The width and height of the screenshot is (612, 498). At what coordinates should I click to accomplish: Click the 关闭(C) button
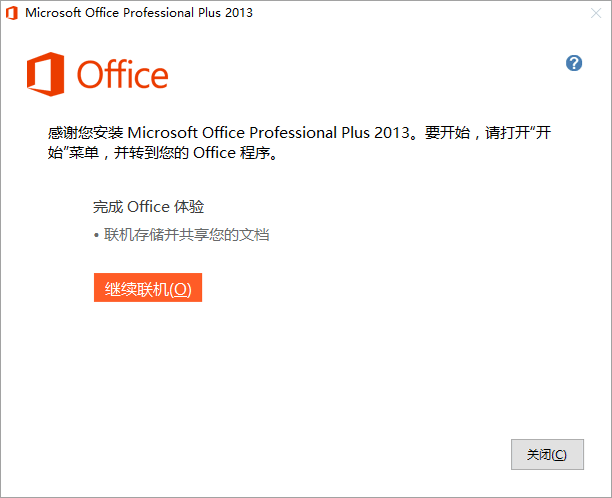click(x=547, y=454)
